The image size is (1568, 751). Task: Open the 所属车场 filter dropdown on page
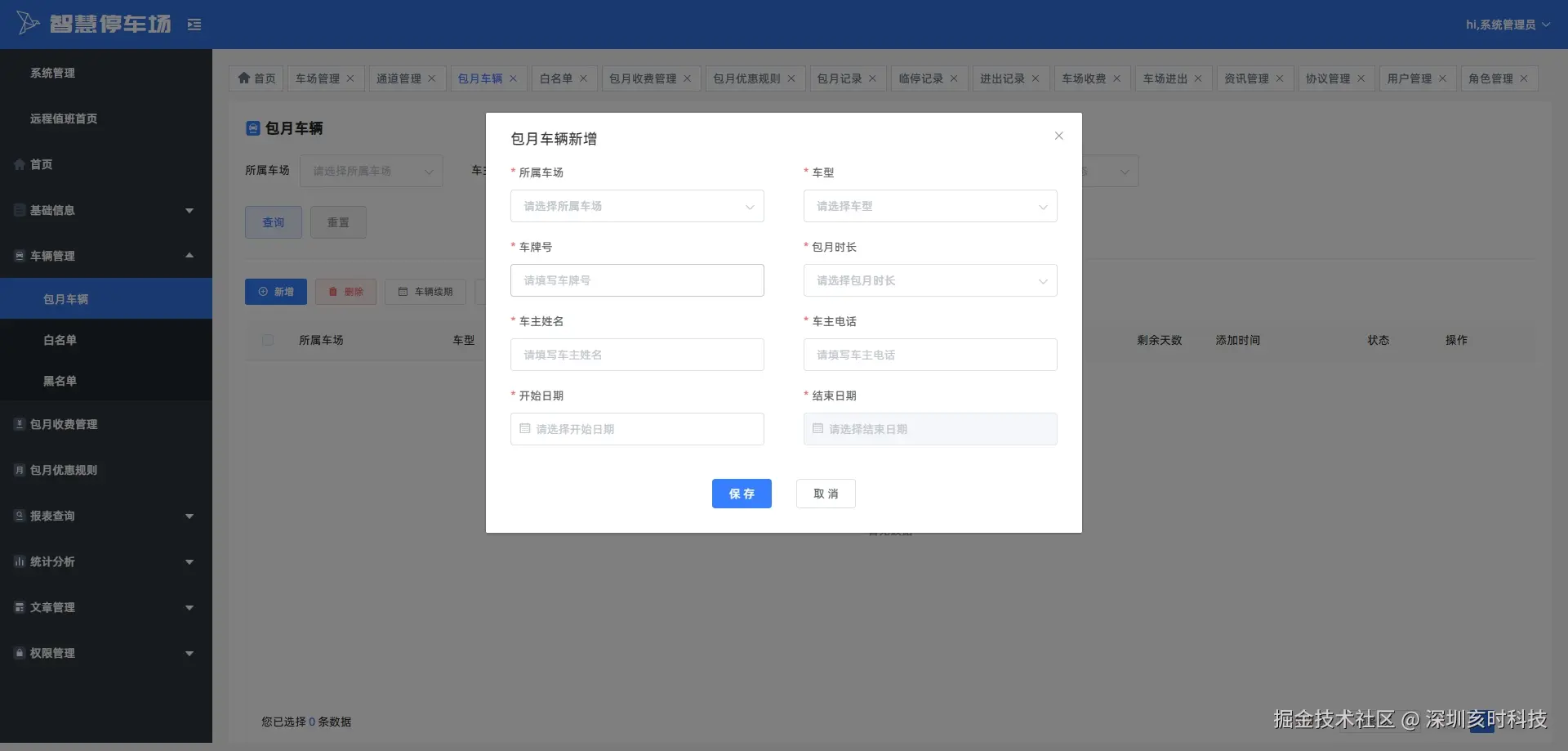372,171
